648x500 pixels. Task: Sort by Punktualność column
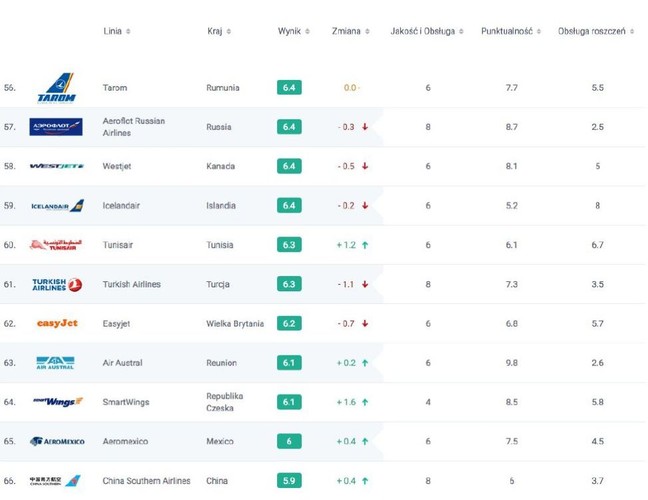(x=511, y=31)
